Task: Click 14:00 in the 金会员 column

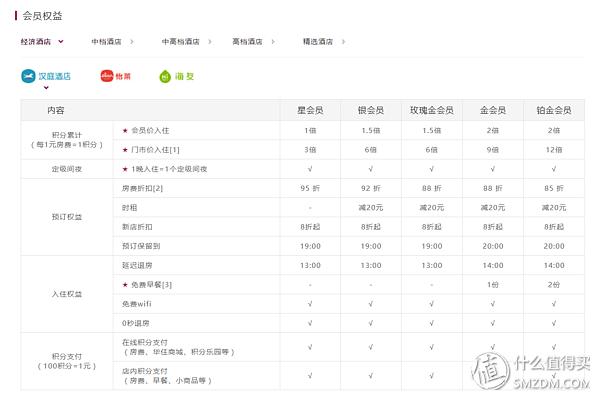Action: point(493,265)
